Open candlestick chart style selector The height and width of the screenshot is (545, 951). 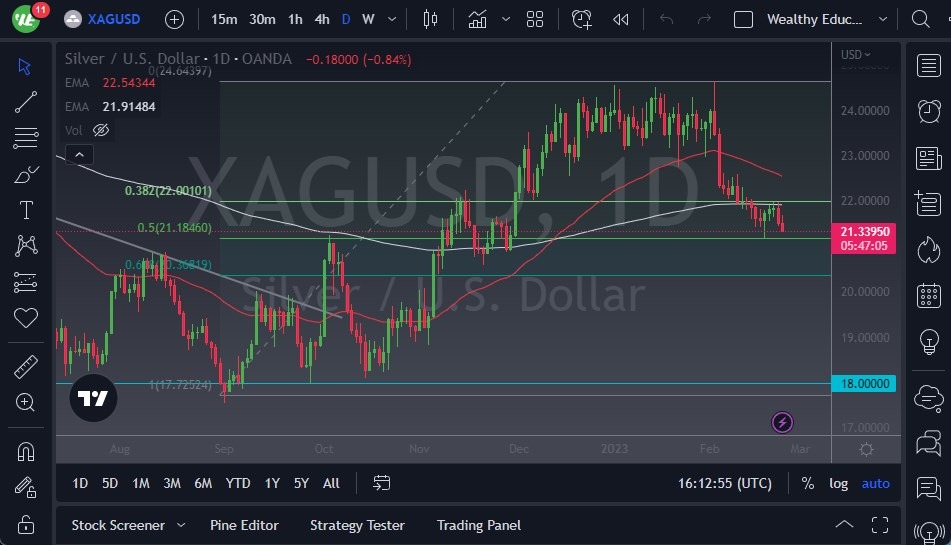click(x=430, y=19)
